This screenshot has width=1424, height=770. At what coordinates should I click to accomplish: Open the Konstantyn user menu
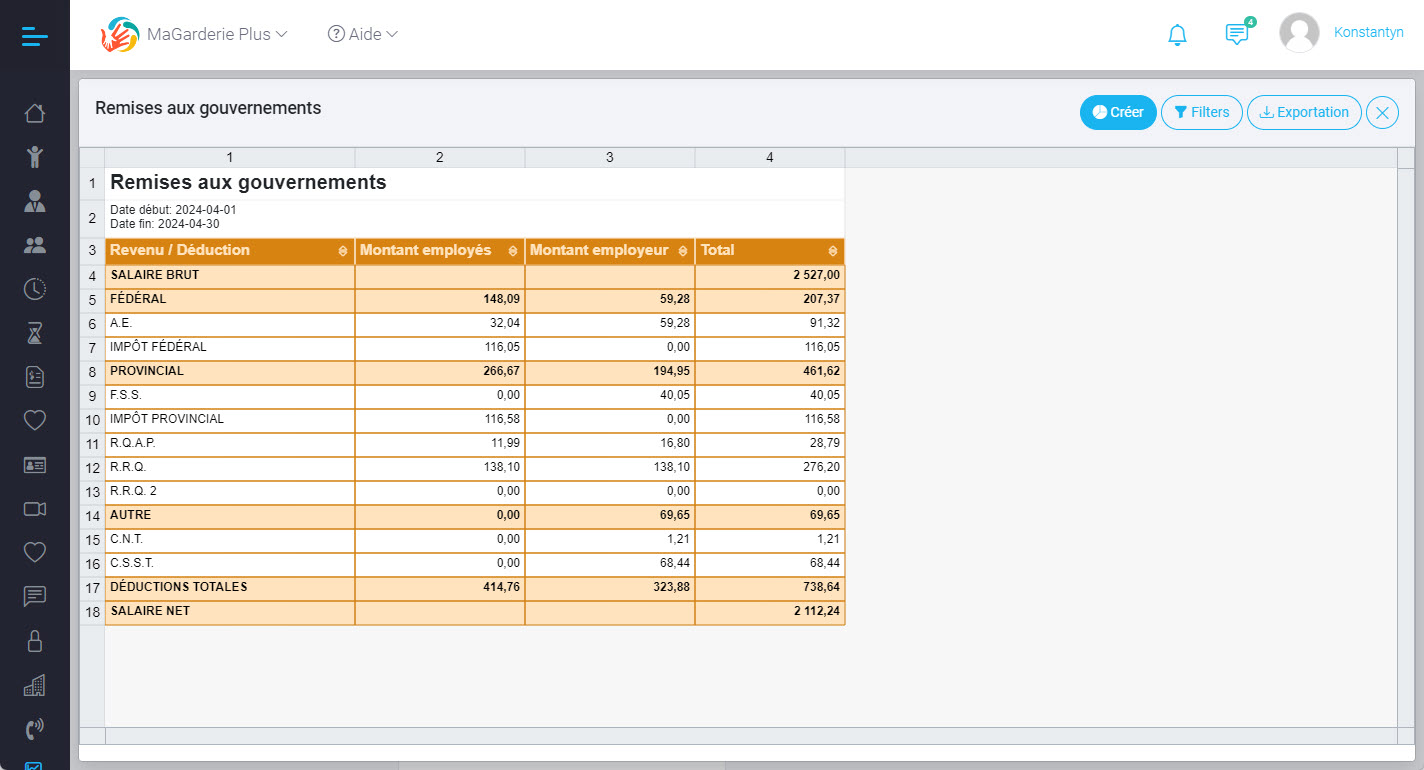click(1369, 32)
